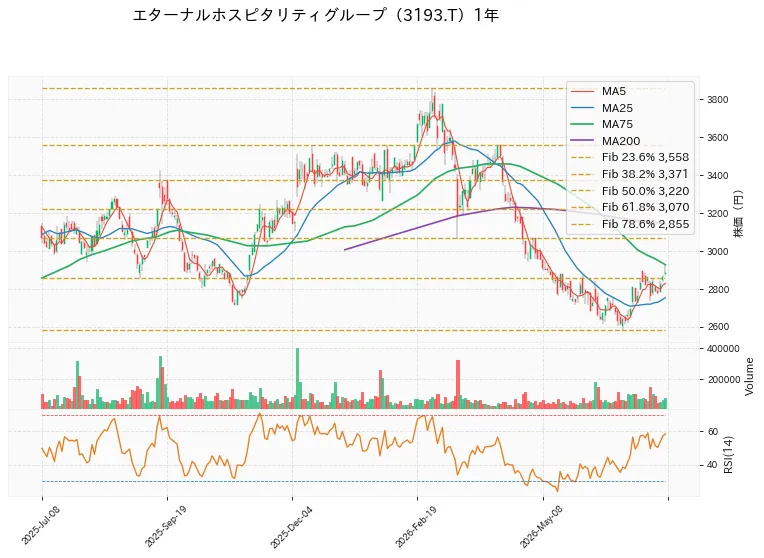Click the 2026-Feb-19 date axis label
Screen dimensions: 764x558
[416, 526]
